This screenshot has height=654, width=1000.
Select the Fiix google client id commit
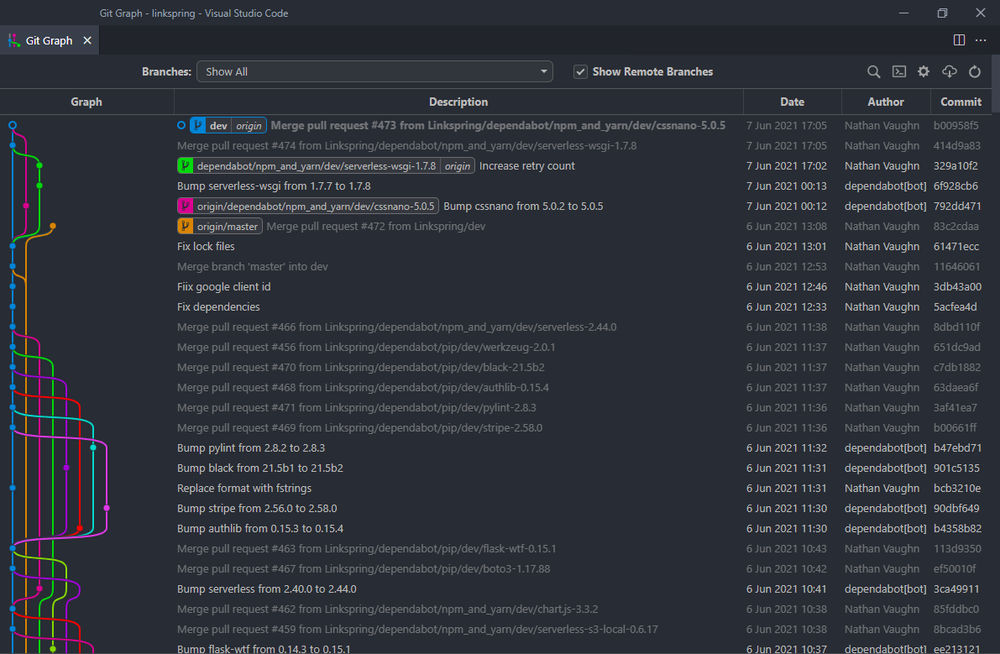tap(224, 287)
